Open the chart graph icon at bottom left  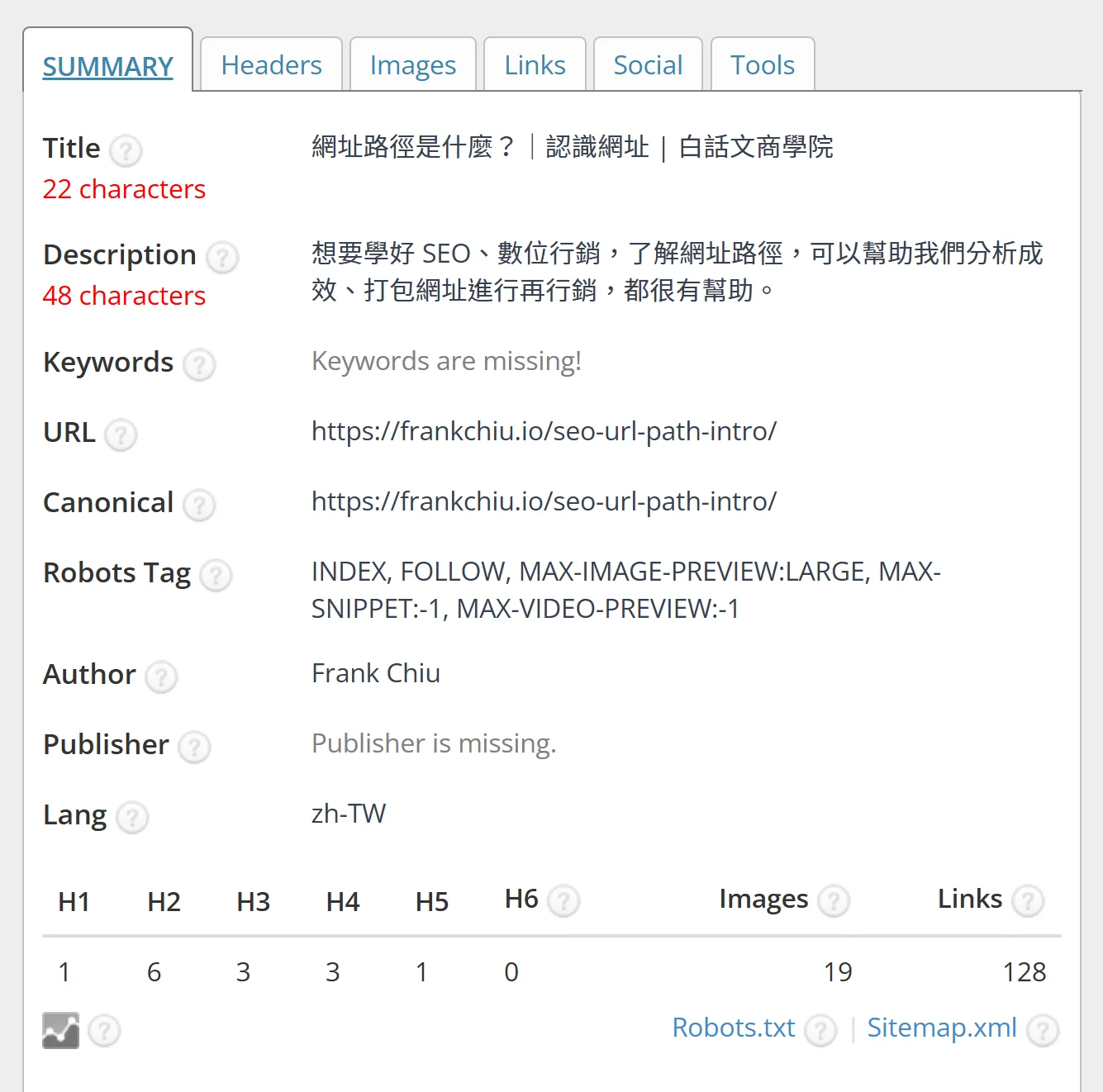[x=60, y=1030]
